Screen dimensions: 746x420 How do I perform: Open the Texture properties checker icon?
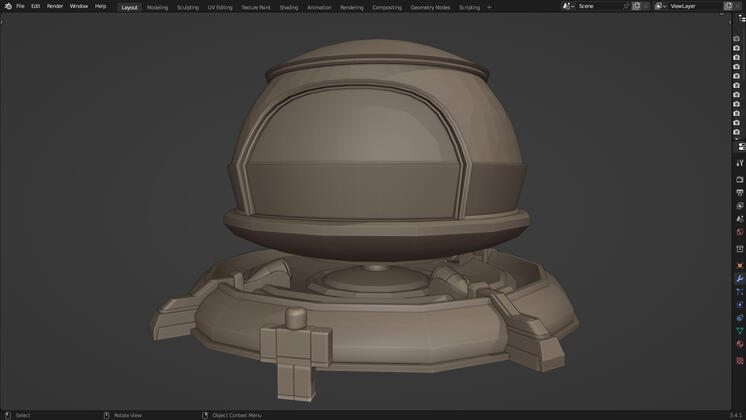point(739,361)
